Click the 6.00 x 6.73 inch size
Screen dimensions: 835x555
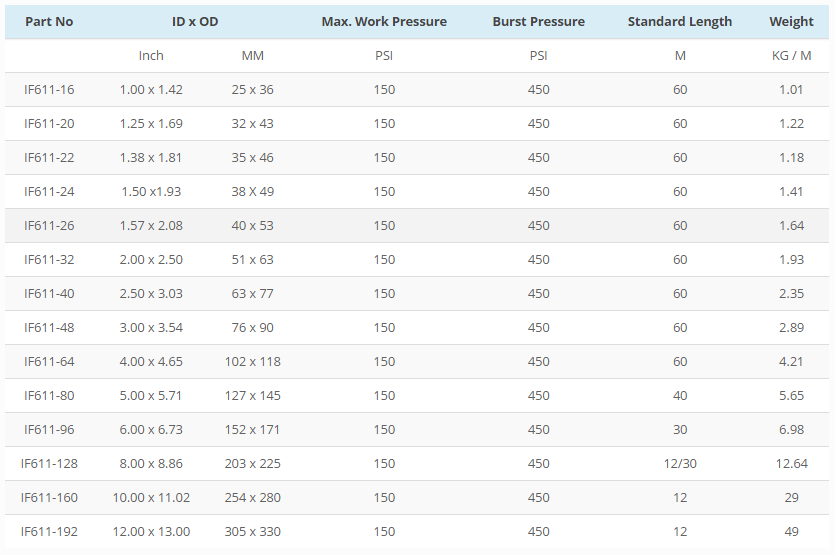click(151, 429)
